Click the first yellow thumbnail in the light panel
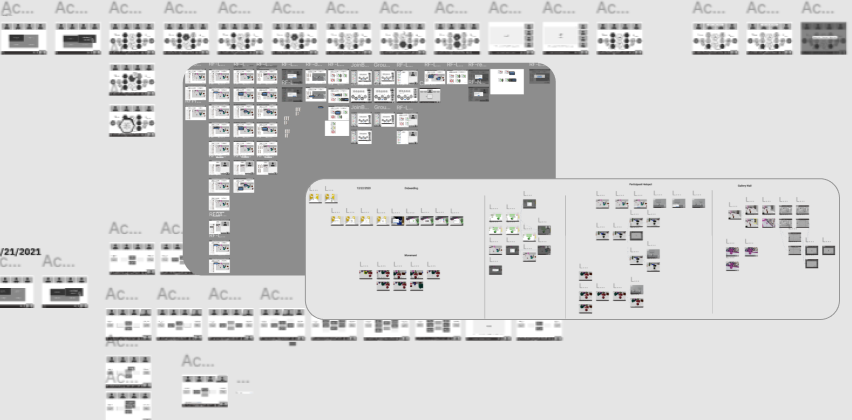 point(315,198)
